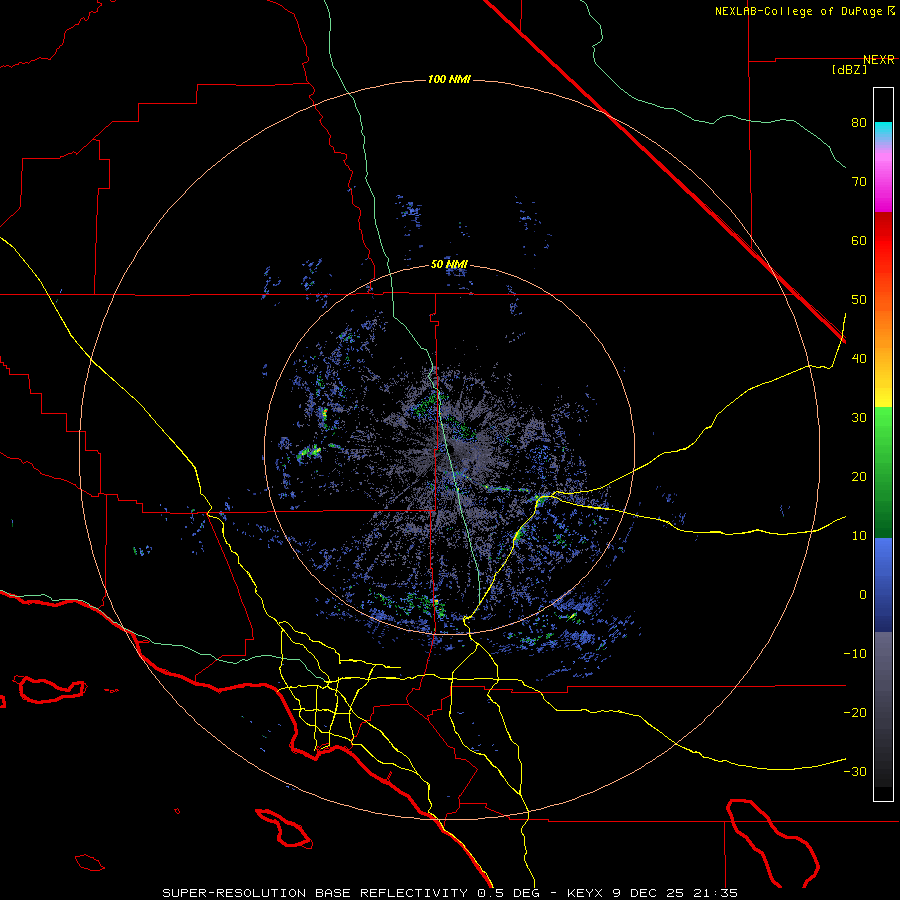900x900 pixels.
Task: Click the 50 NMI range ring label
Action: [x=449, y=265]
